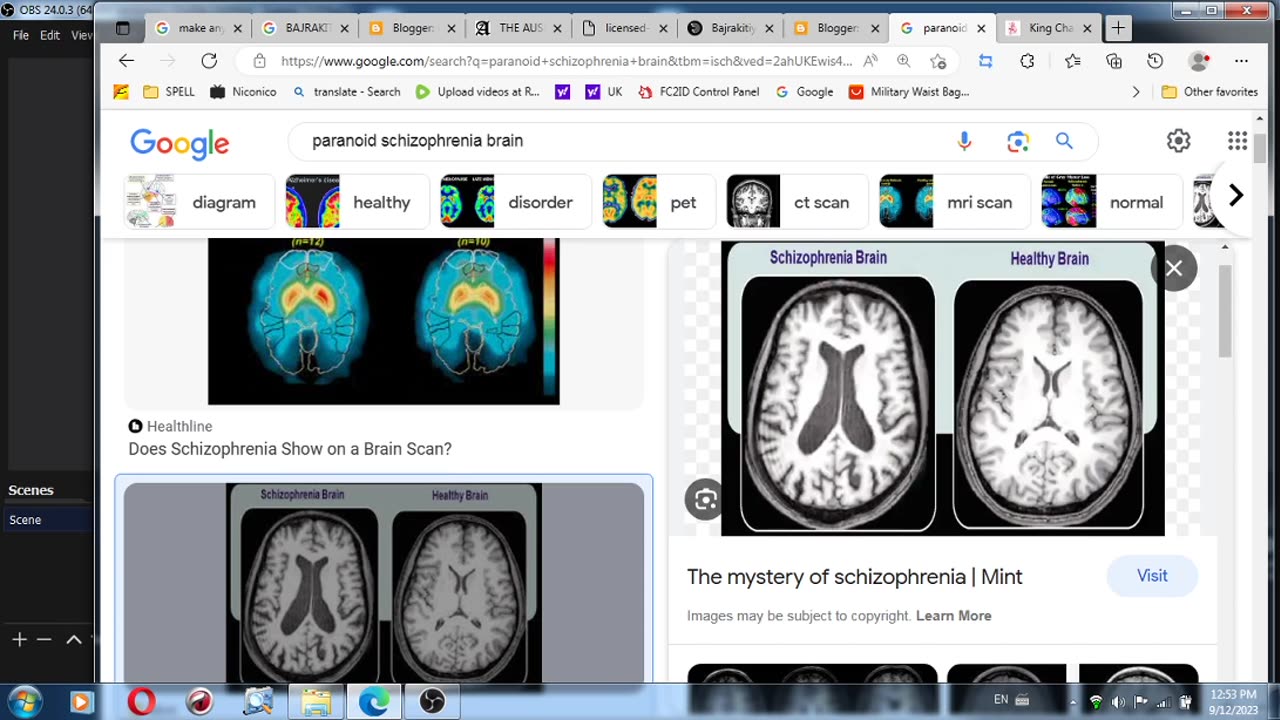The width and height of the screenshot is (1280, 720).
Task: Launch Opera from the taskbar
Action: 141,702
